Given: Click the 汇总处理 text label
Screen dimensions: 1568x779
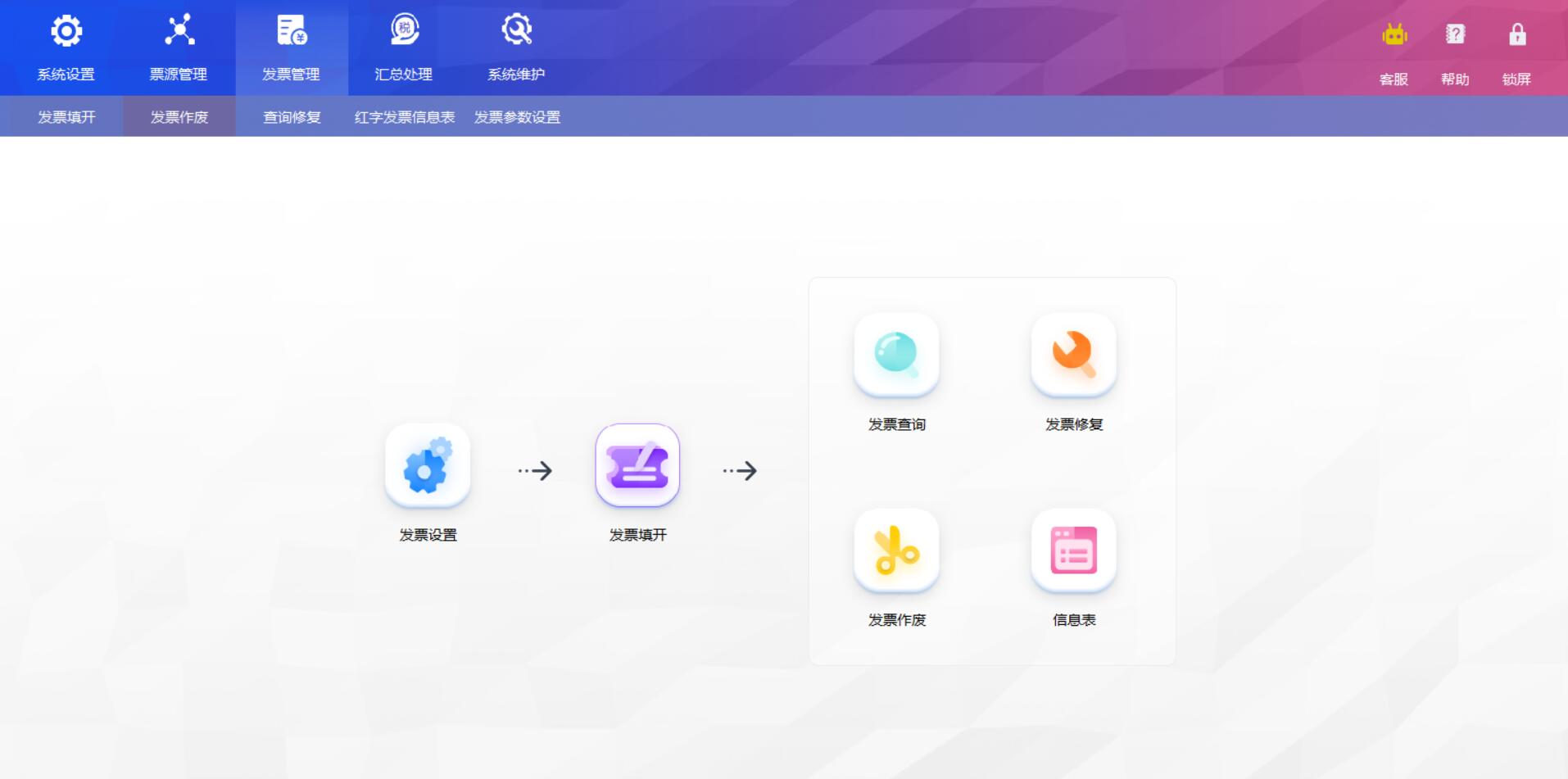Looking at the screenshot, I should 404,75.
